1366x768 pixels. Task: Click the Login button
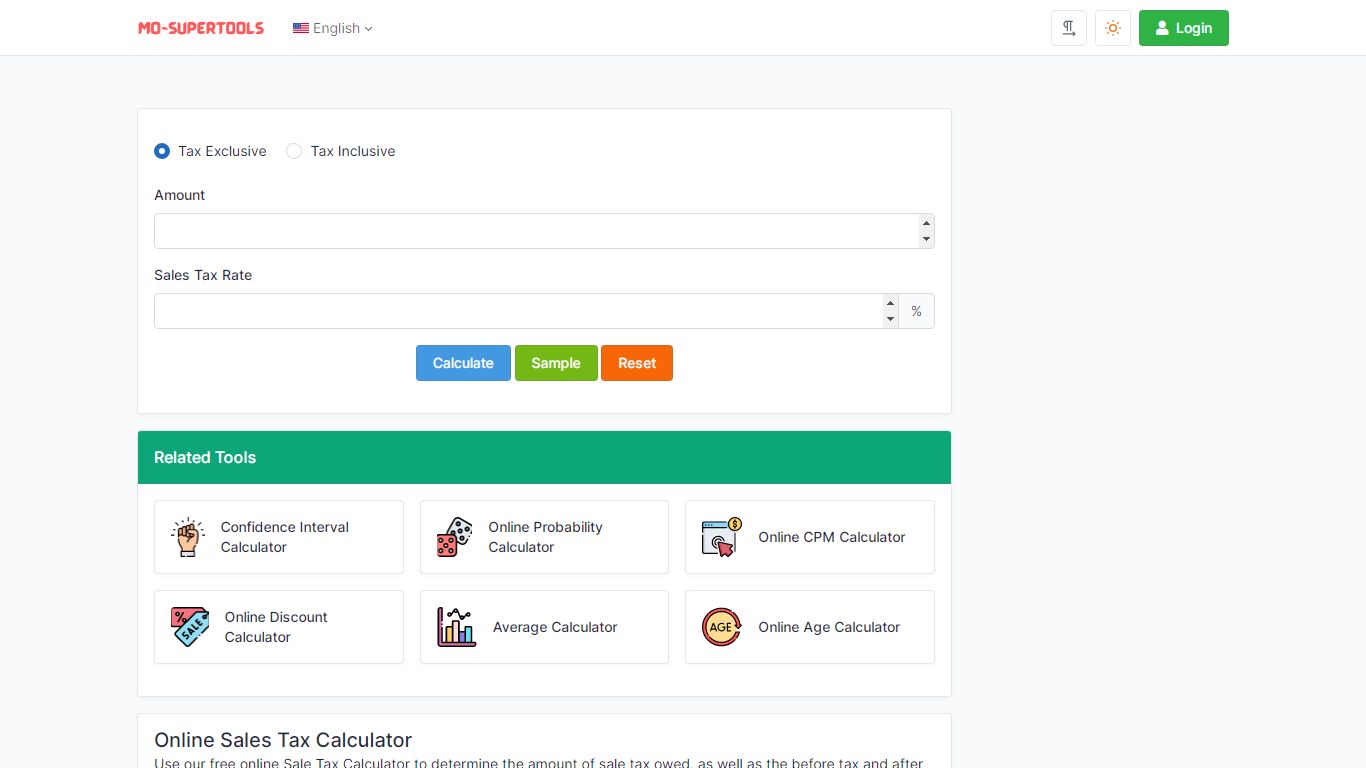(1184, 28)
